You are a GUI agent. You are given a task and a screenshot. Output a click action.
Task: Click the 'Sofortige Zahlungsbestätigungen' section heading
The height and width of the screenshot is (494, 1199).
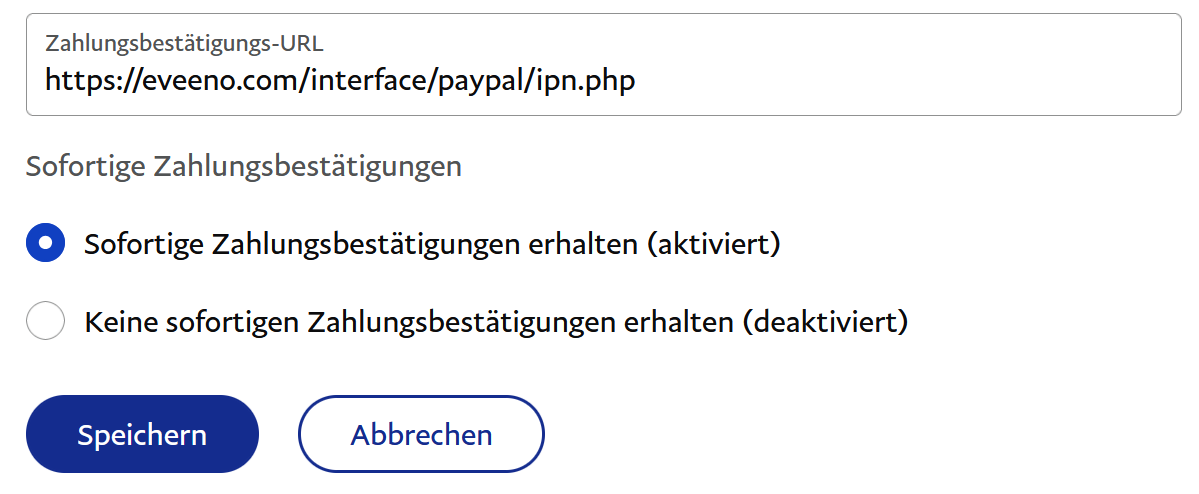(244, 166)
